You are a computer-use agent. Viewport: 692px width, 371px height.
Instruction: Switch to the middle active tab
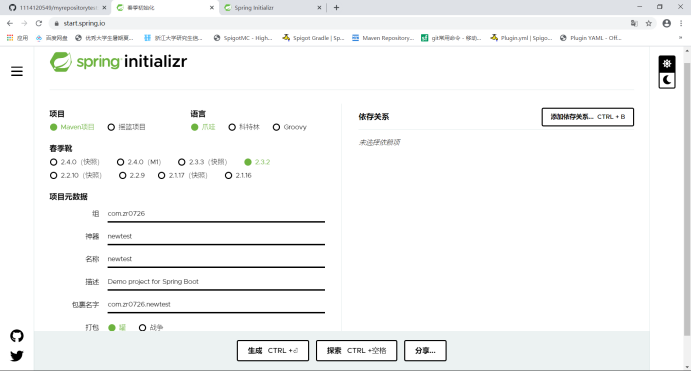[164, 7]
